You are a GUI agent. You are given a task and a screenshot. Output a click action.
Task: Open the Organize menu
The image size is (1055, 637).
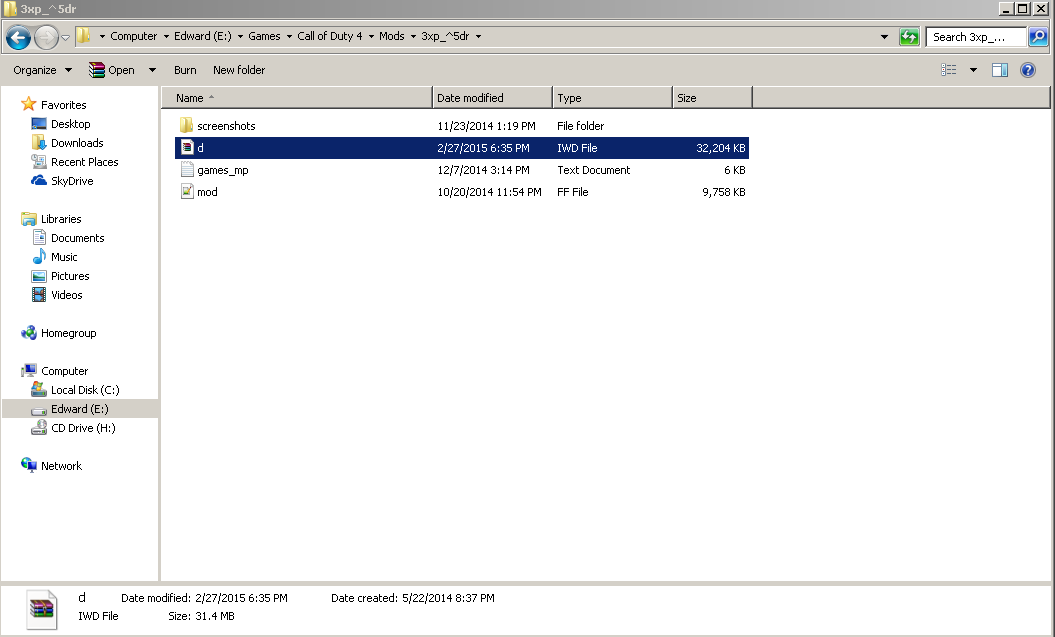click(x=42, y=70)
